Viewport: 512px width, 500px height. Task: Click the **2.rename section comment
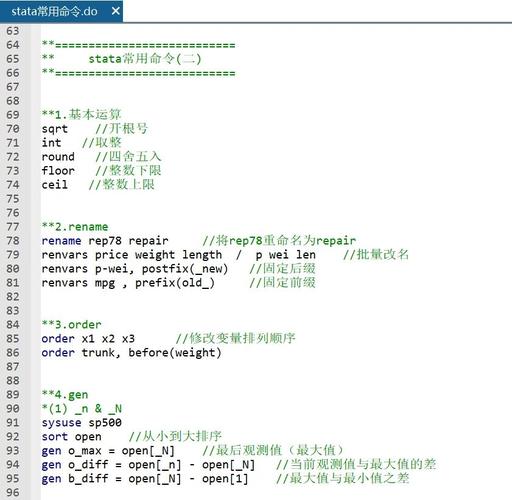click(x=75, y=227)
